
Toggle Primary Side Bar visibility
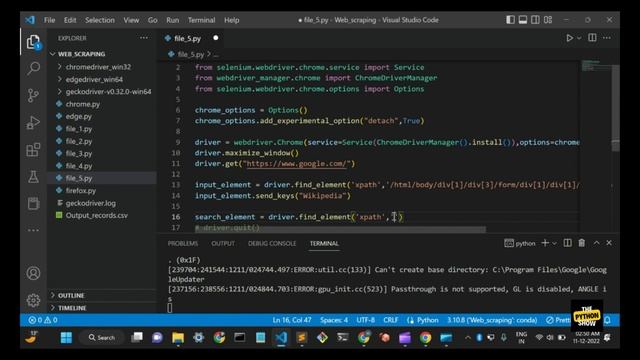tap(510, 20)
